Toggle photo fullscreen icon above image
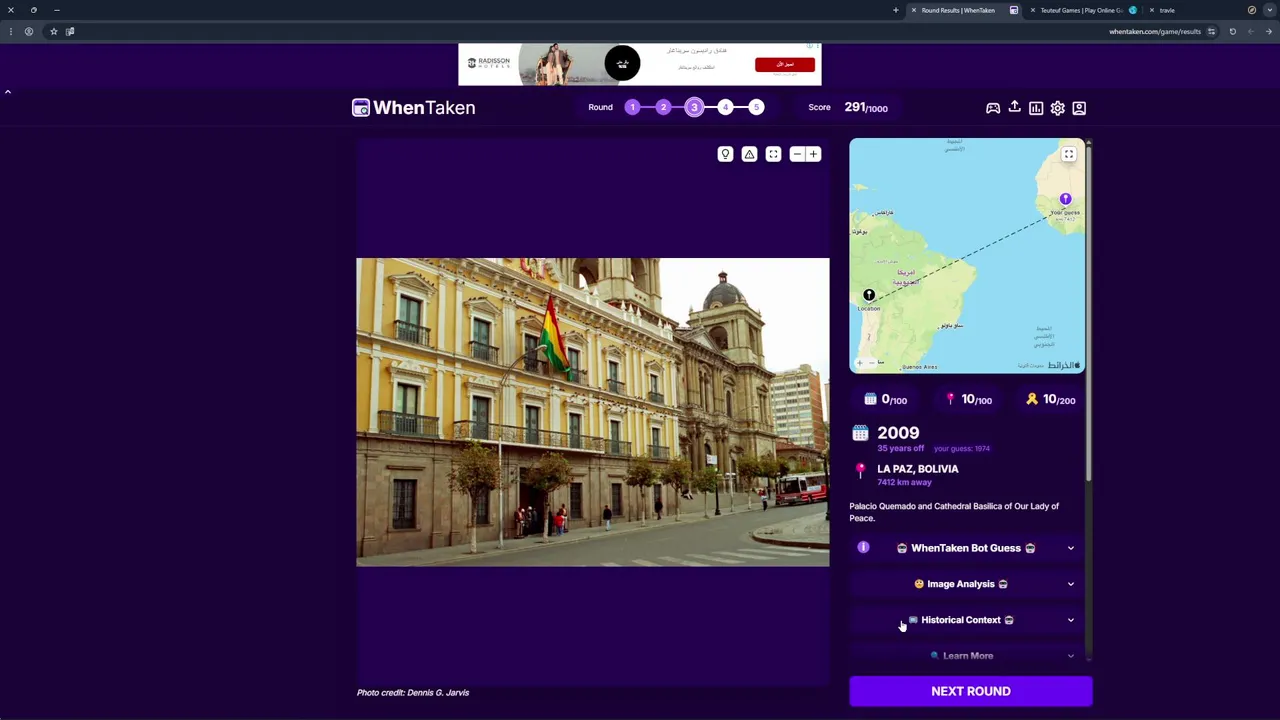The height and width of the screenshot is (720, 1280). click(x=773, y=154)
